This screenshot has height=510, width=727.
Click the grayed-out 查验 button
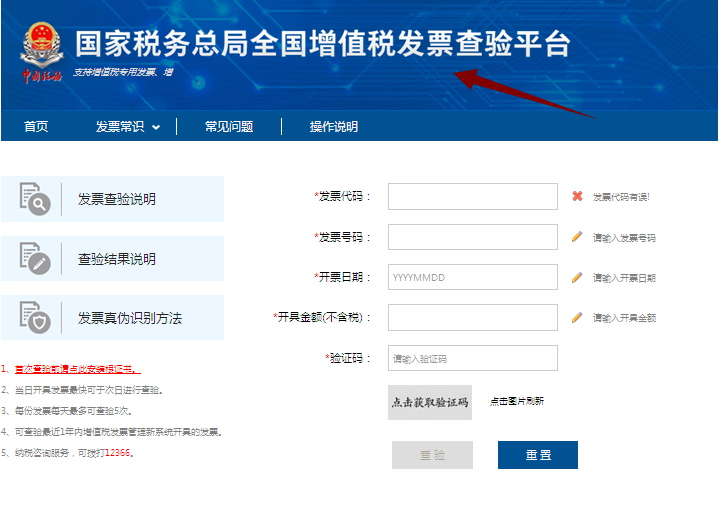pos(433,455)
